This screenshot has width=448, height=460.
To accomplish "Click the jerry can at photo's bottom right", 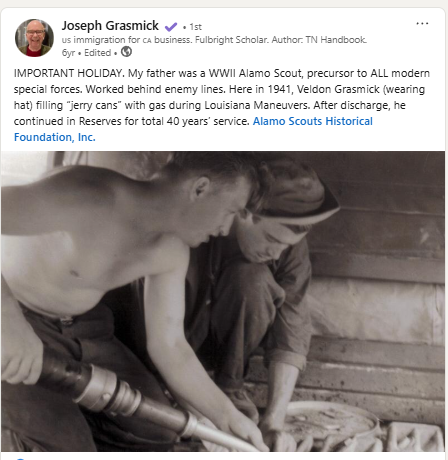I will [415, 437].
